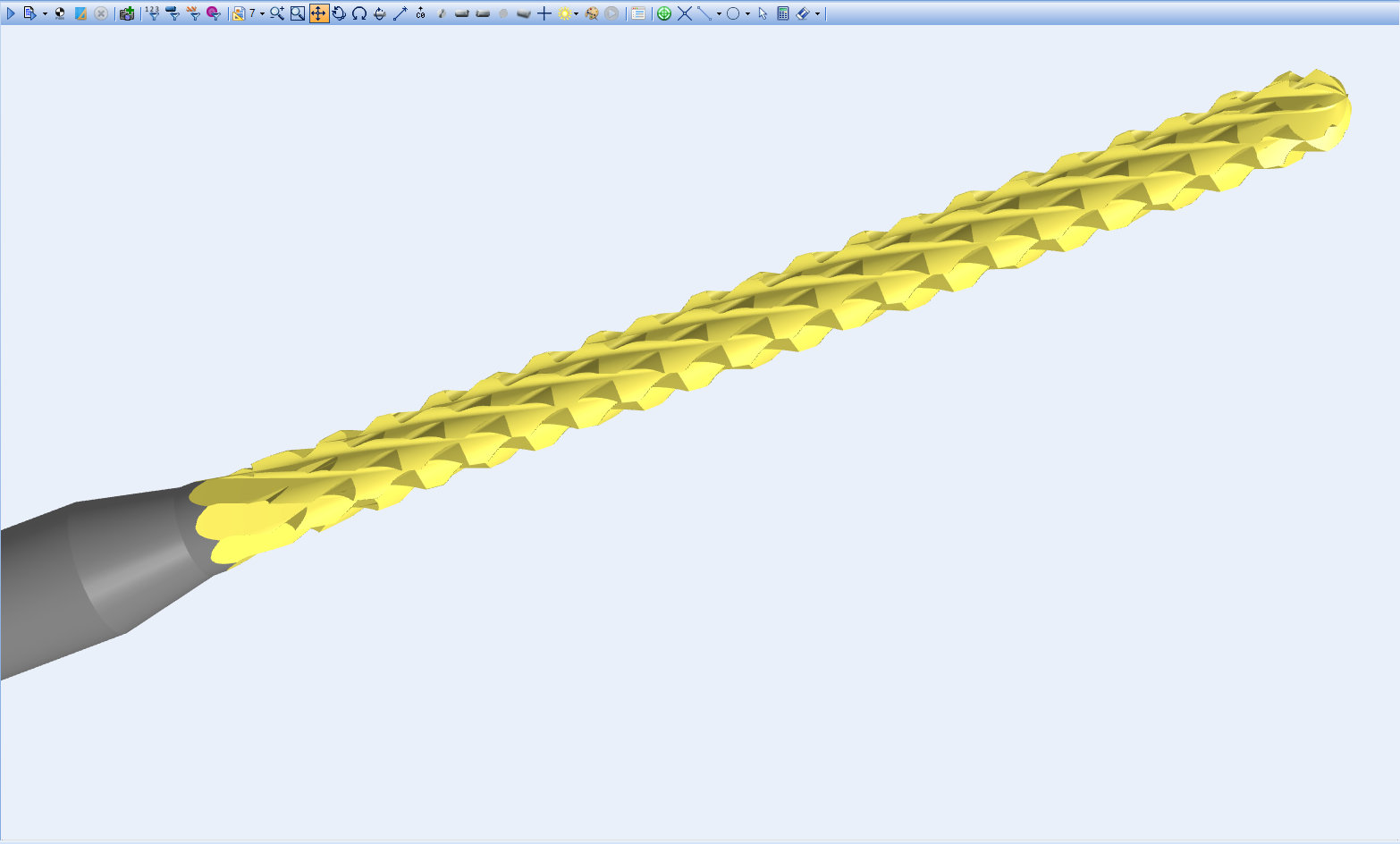Expand the sun lighting dropdown arrow
The height and width of the screenshot is (844, 1400).
tap(577, 14)
